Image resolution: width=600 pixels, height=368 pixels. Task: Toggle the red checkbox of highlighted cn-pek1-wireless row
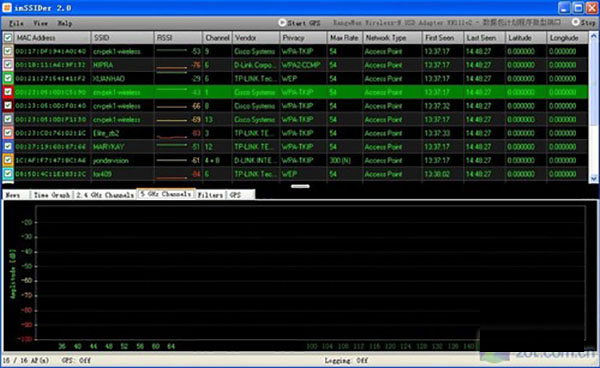8,92
